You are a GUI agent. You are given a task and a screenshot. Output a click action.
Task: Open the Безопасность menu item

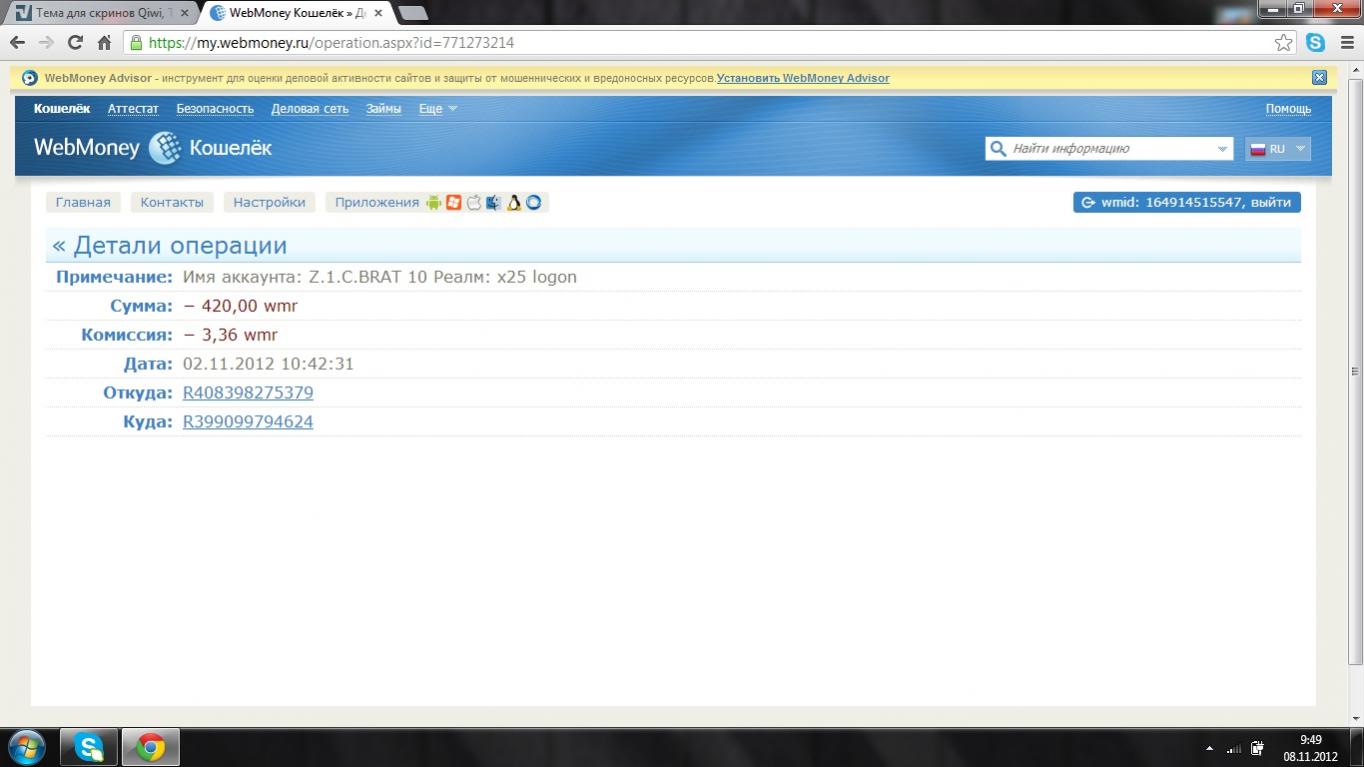[x=215, y=109]
